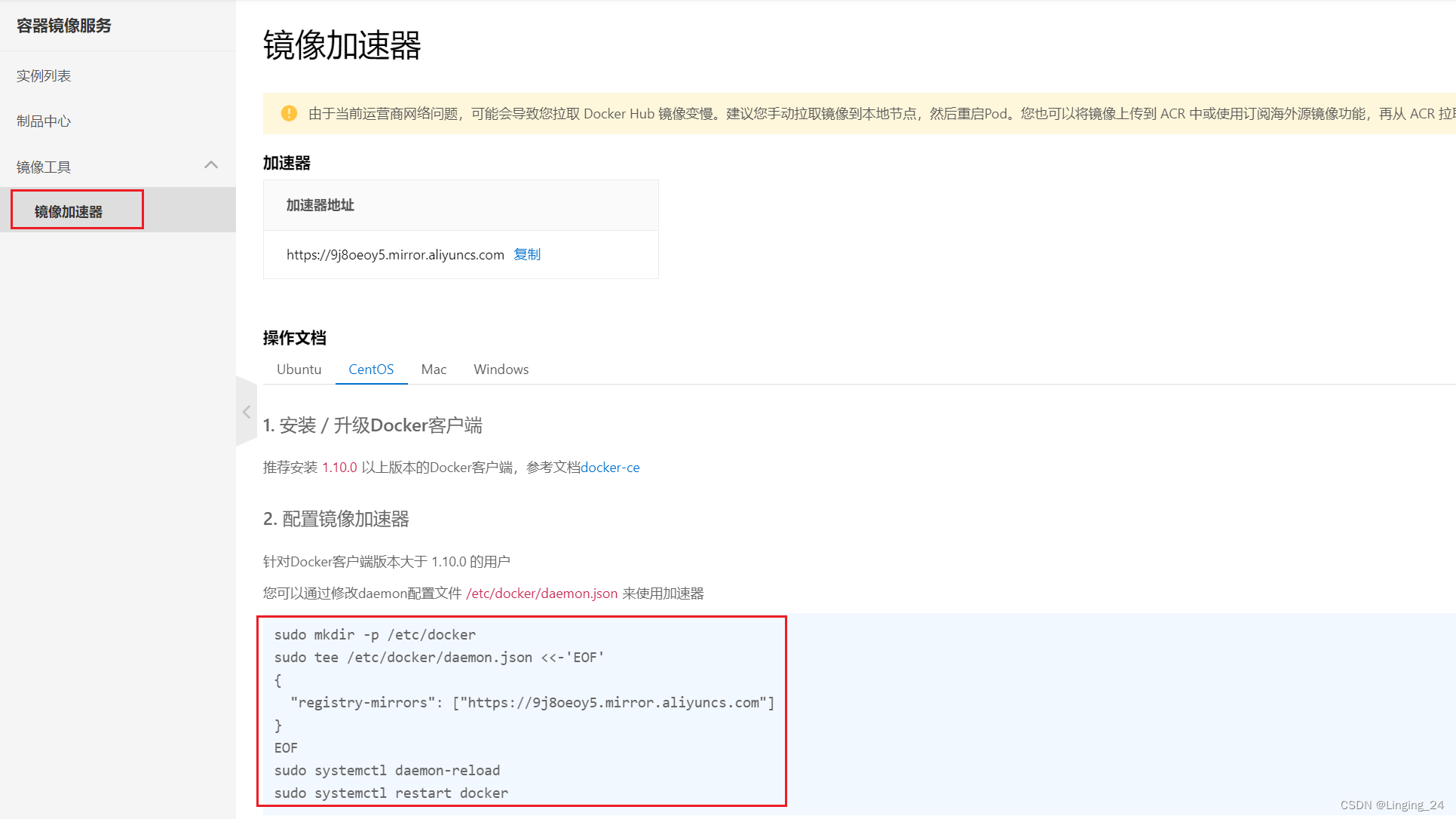Click the EOF line in code block
Image resolution: width=1456 pixels, height=819 pixels.
(286, 747)
